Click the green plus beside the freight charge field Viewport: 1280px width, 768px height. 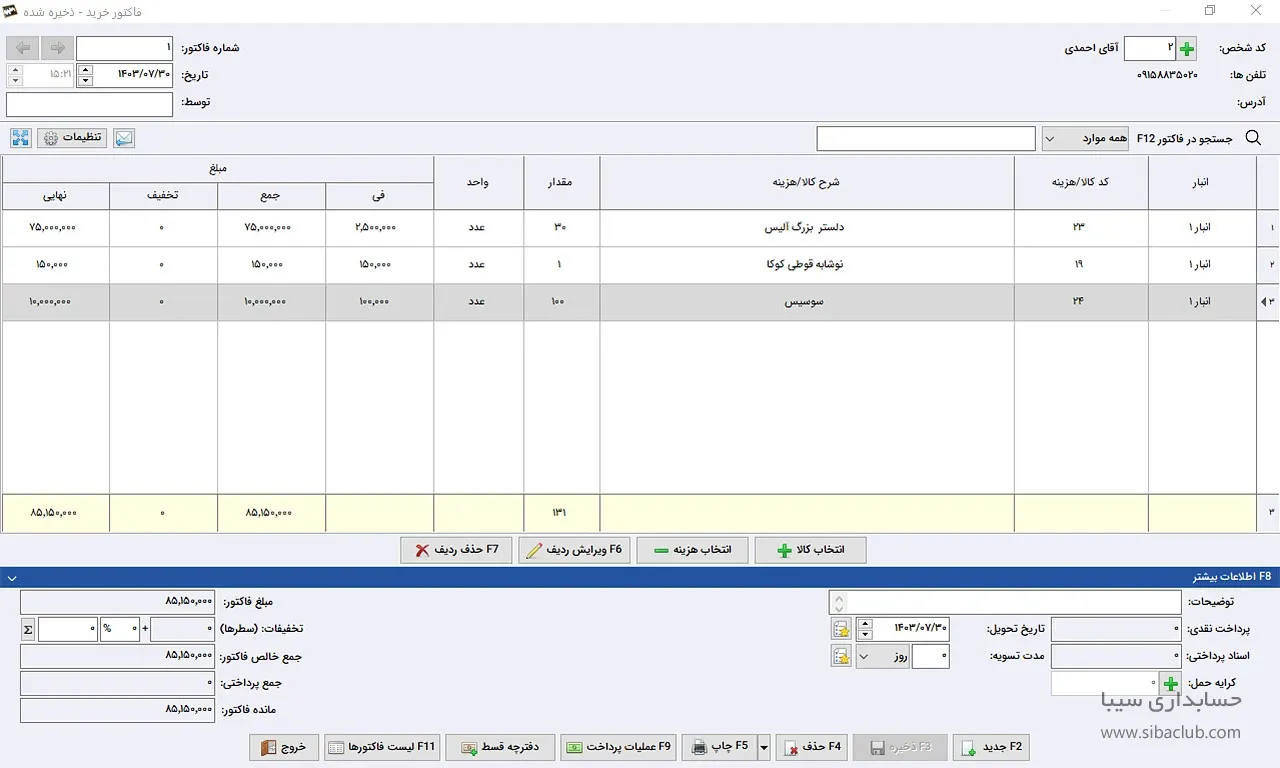[1170, 684]
